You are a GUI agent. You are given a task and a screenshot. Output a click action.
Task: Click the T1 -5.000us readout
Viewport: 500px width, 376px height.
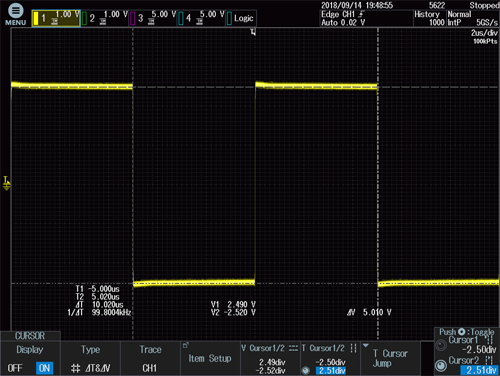[x=97, y=289]
